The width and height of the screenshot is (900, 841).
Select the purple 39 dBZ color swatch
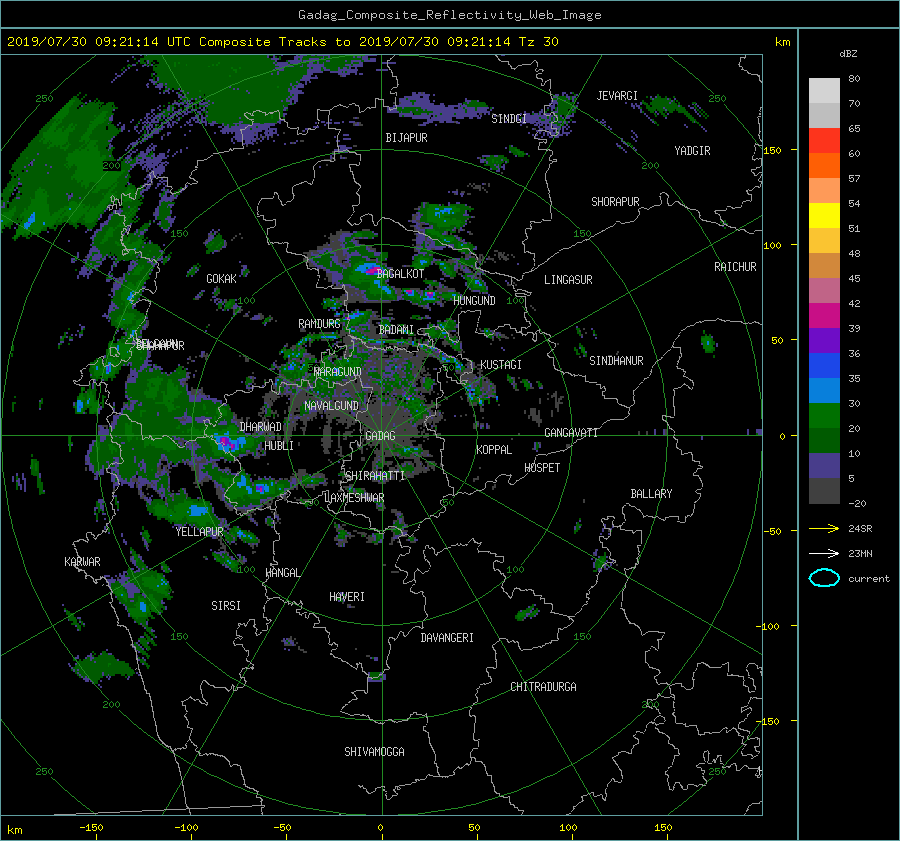pos(824,340)
